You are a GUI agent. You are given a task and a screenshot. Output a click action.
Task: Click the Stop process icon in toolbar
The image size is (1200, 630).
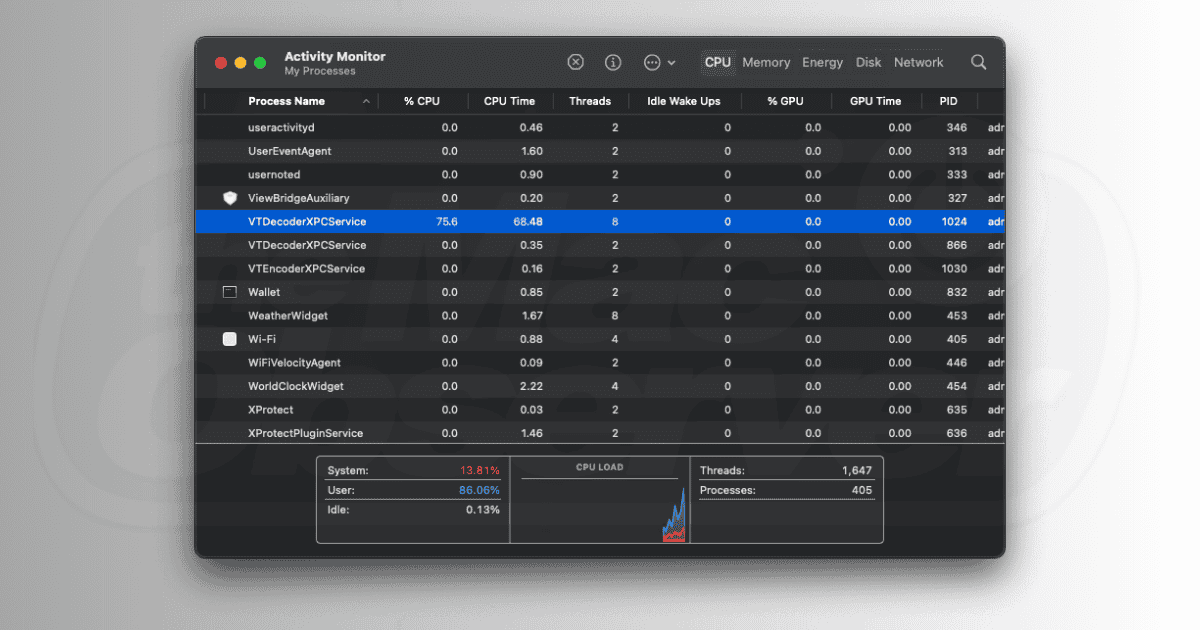point(576,62)
